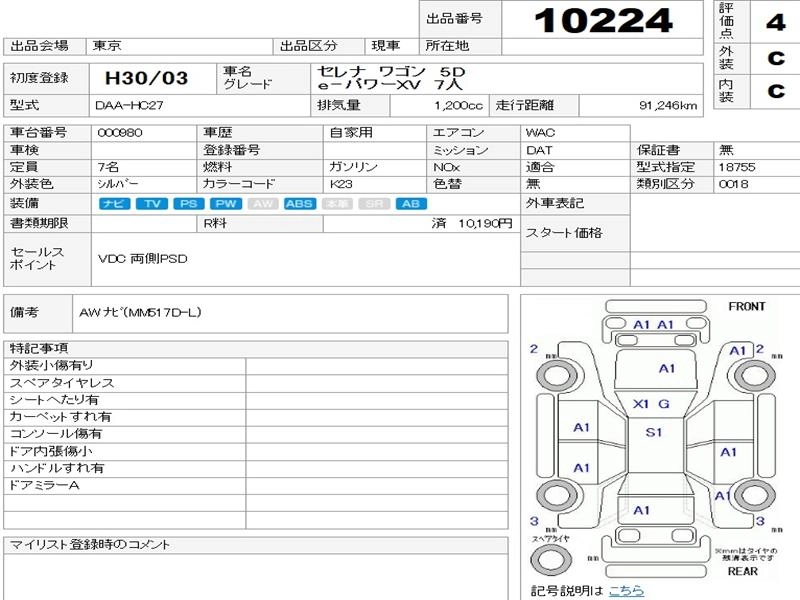The height and width of the screenshot is (600, 800).
Task: Click the fuel type ガソリン
Action: tap(353, 167)
